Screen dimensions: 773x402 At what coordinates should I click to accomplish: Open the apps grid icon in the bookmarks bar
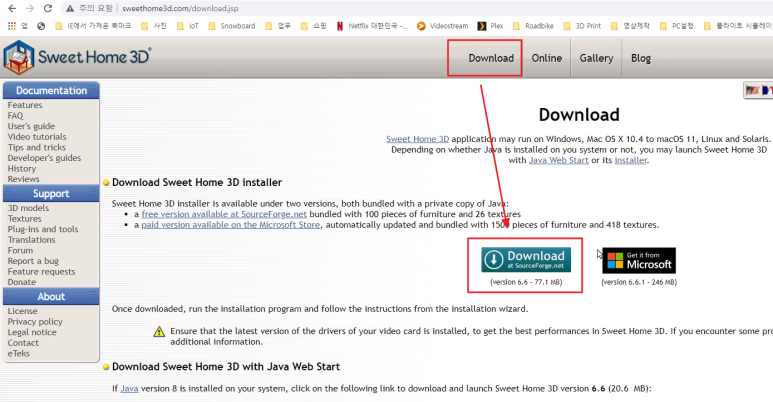11,26
